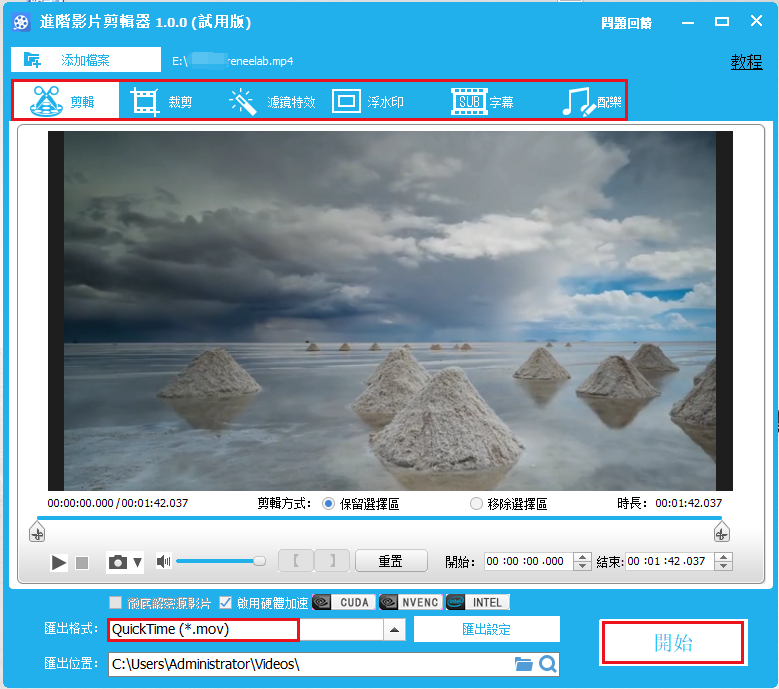The width and height of the screenshot is (779, 689).
Task: Open the 字幕 subtitle tab
Action: (482, 101)
